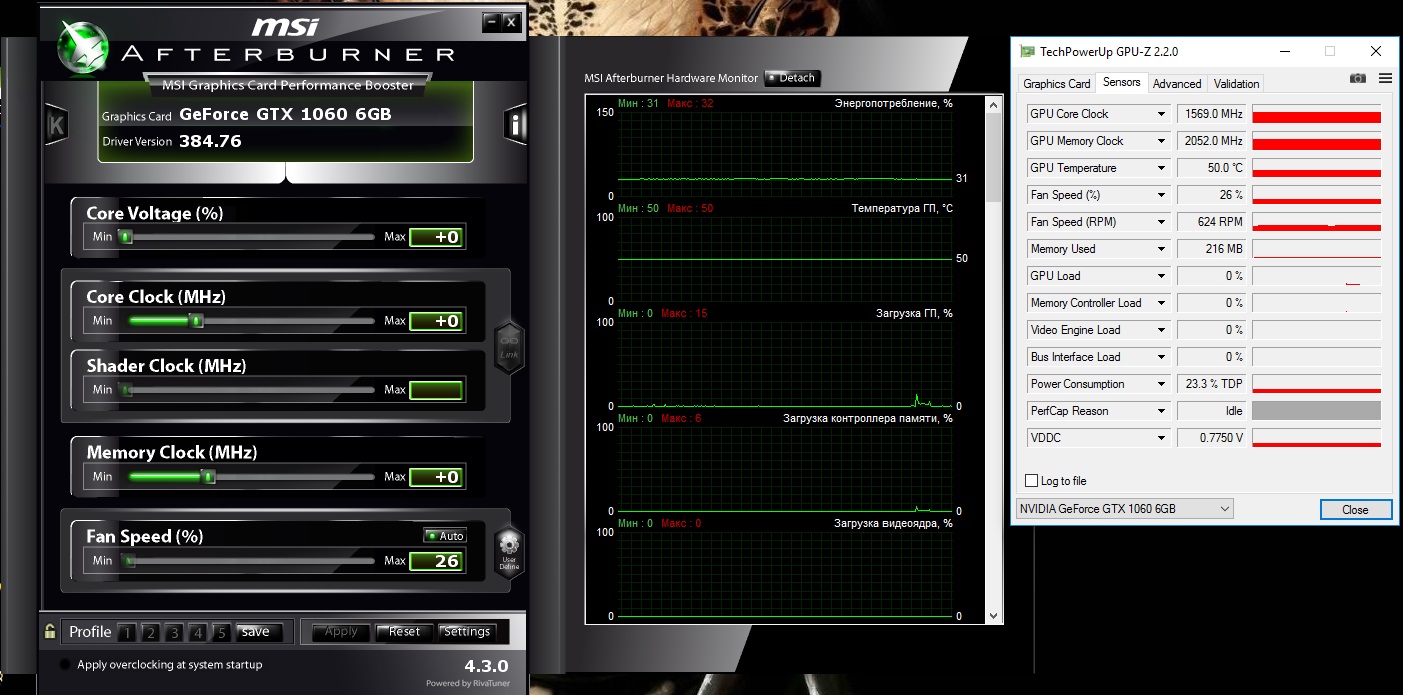Select profile slot 1
Screen dimensions: 1403x695
126,632
